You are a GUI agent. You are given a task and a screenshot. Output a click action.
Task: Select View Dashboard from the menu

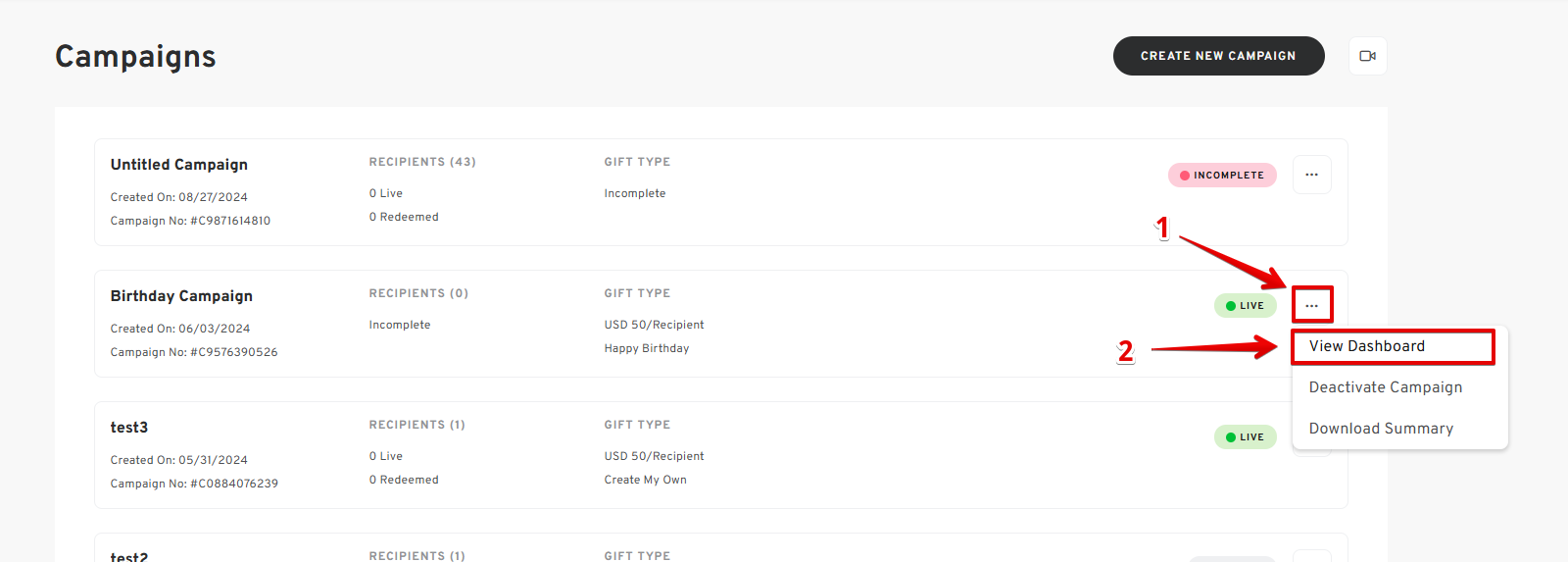[x=1393, y=346]
